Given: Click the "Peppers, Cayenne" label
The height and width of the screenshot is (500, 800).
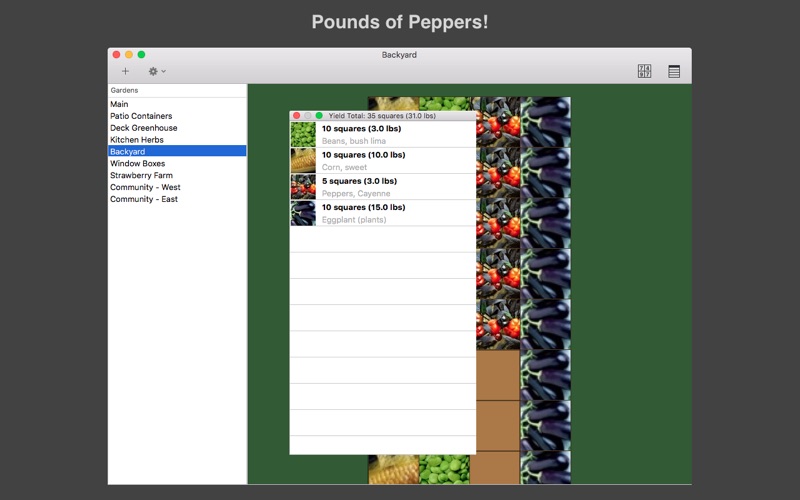Looking at the screenshot, I should (x=356, y=193).
